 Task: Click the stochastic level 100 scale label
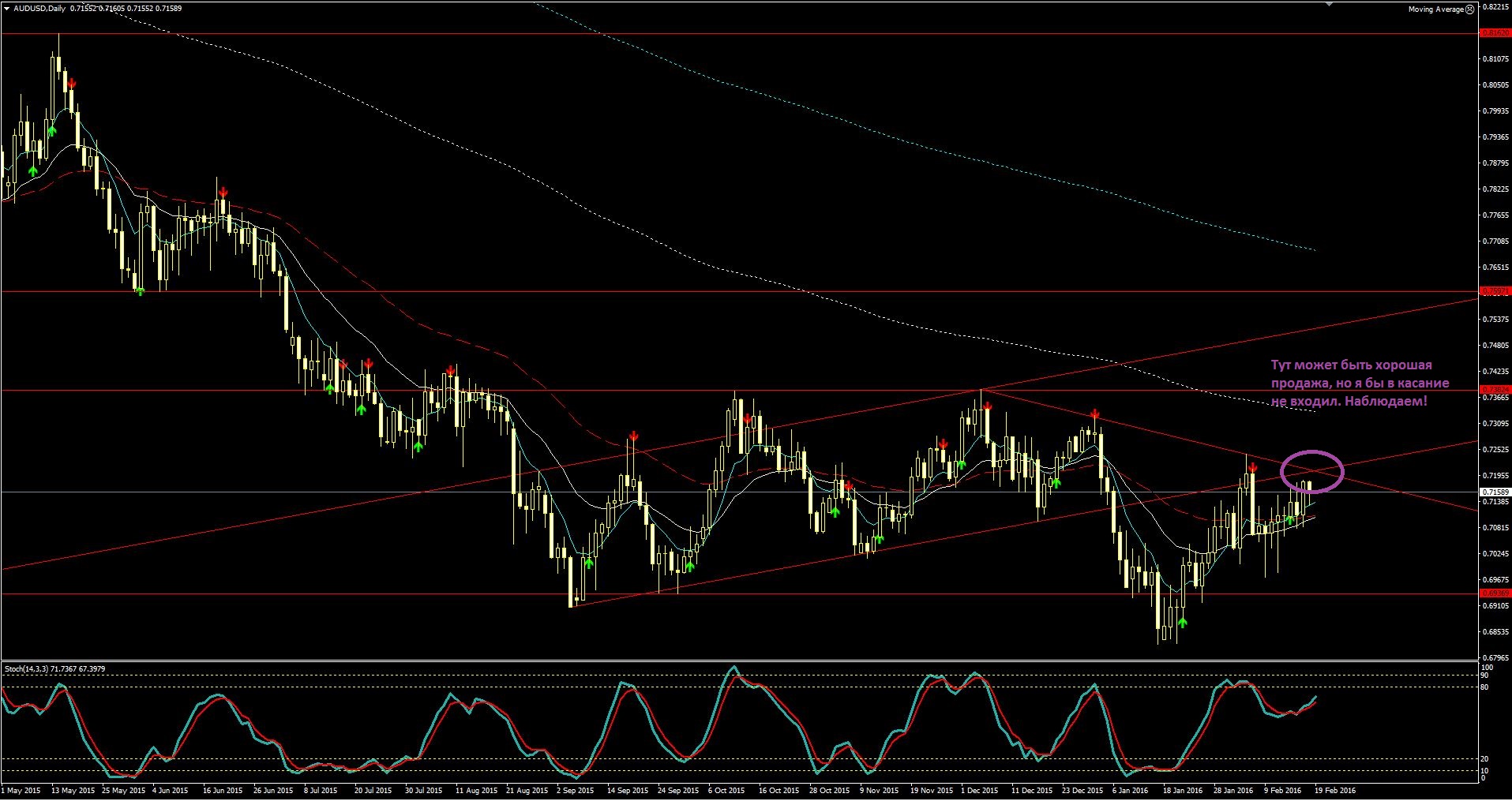point(1486,668)
